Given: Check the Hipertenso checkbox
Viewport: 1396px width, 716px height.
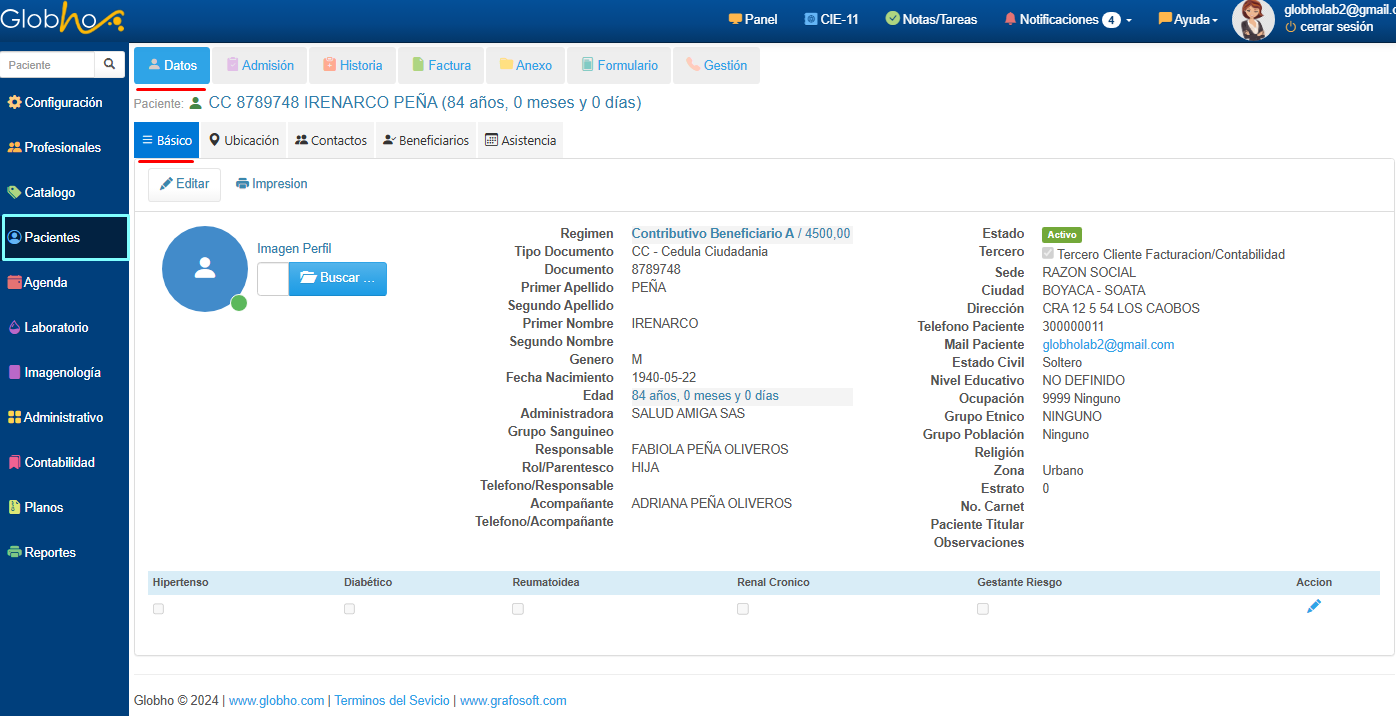Looking at the screenshot, I should tap(158, 609).
